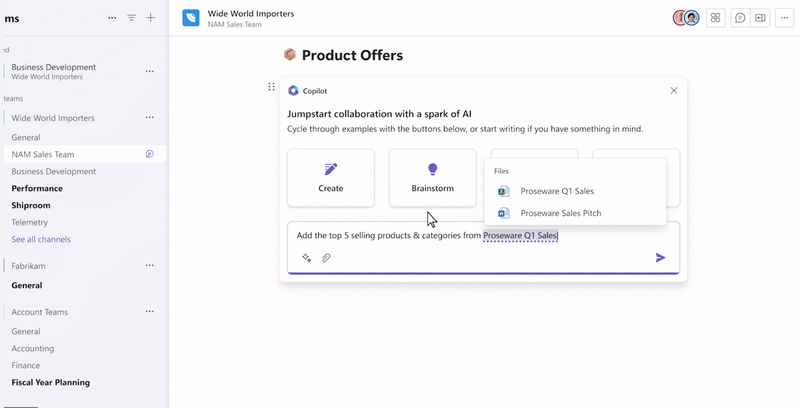Open more options for Wide World Importers team
Image resolution: width=800 pixels, height=408 pixels.
[149, 117]
